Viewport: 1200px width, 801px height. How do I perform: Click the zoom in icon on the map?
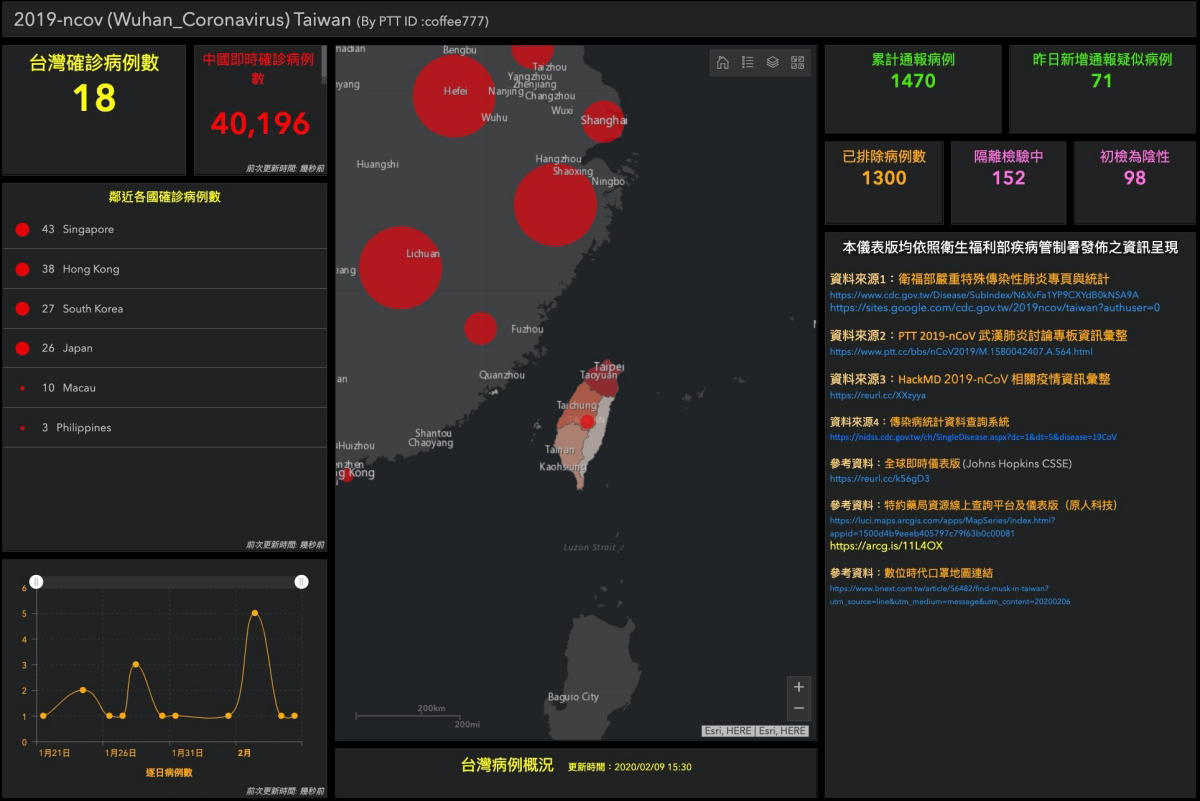(x=799, y=686)
